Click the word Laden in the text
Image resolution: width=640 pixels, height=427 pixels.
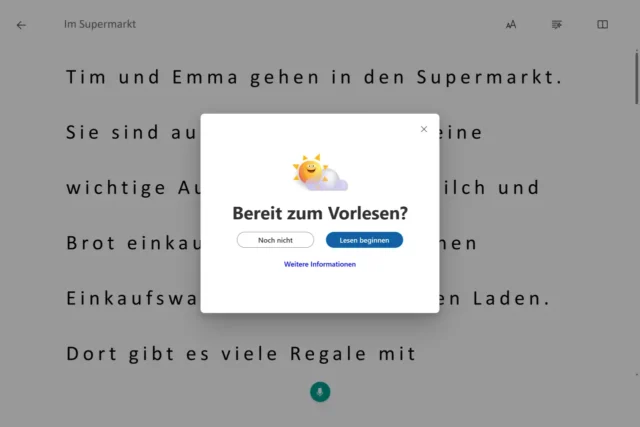click(x=511, y=298)
